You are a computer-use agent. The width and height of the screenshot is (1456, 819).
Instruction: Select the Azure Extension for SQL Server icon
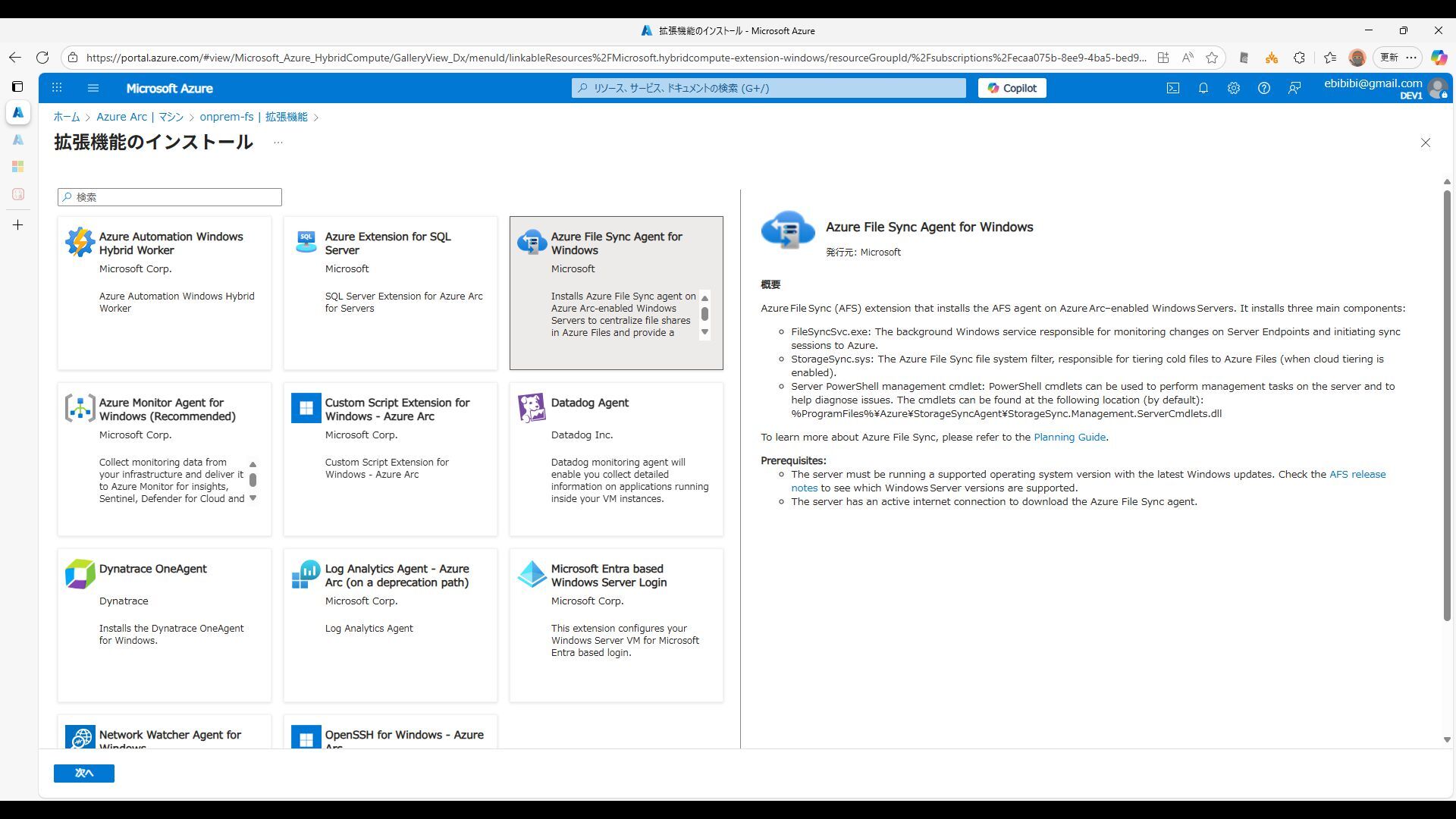point(306,242)
